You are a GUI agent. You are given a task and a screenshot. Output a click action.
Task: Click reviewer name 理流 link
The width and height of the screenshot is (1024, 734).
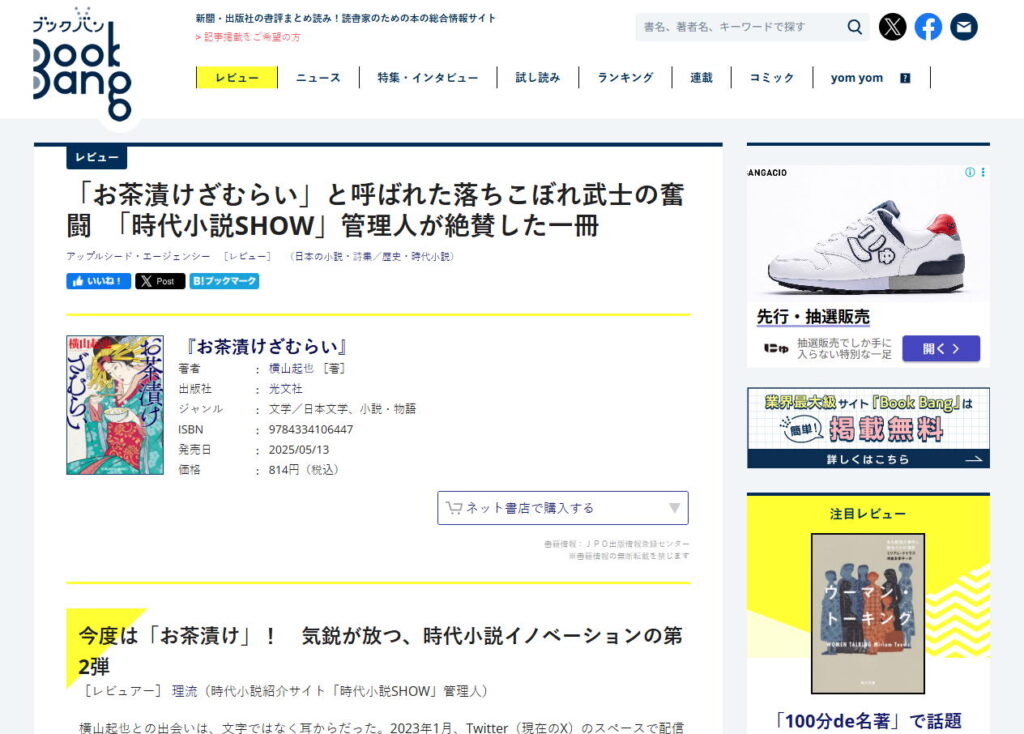tap(184, 691)
